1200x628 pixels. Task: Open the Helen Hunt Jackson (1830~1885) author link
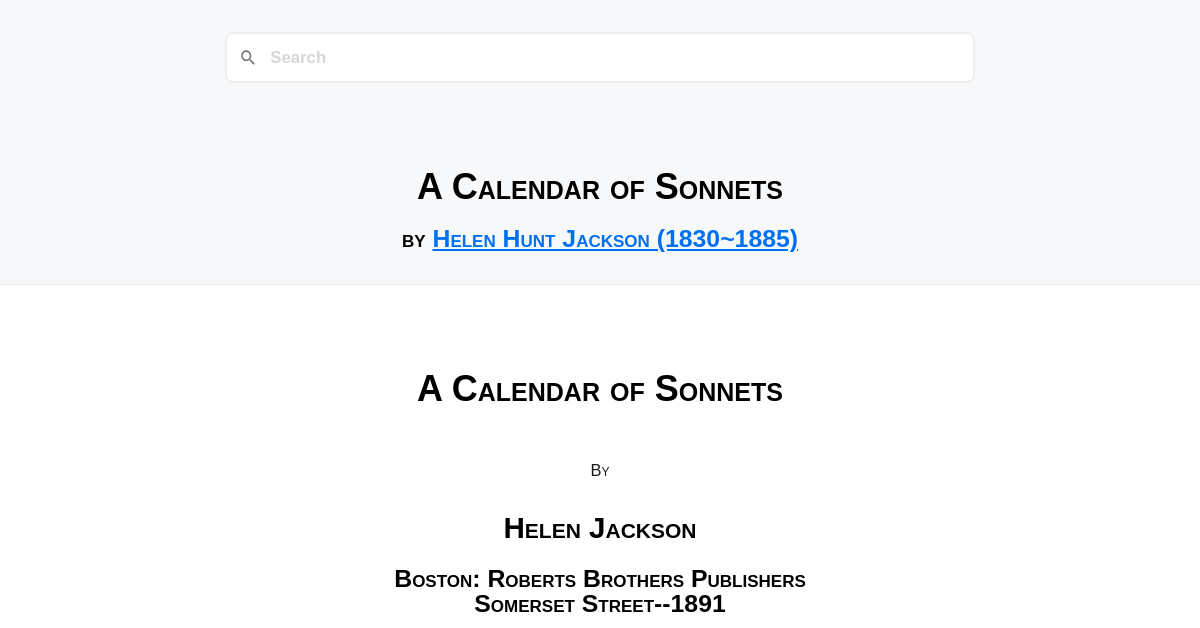[615, 239]
